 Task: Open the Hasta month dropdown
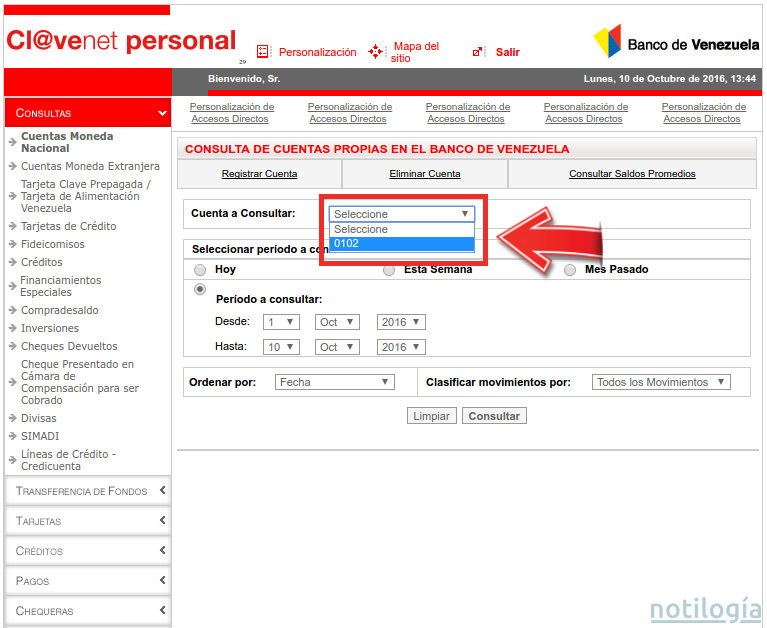tap(337, 347)
